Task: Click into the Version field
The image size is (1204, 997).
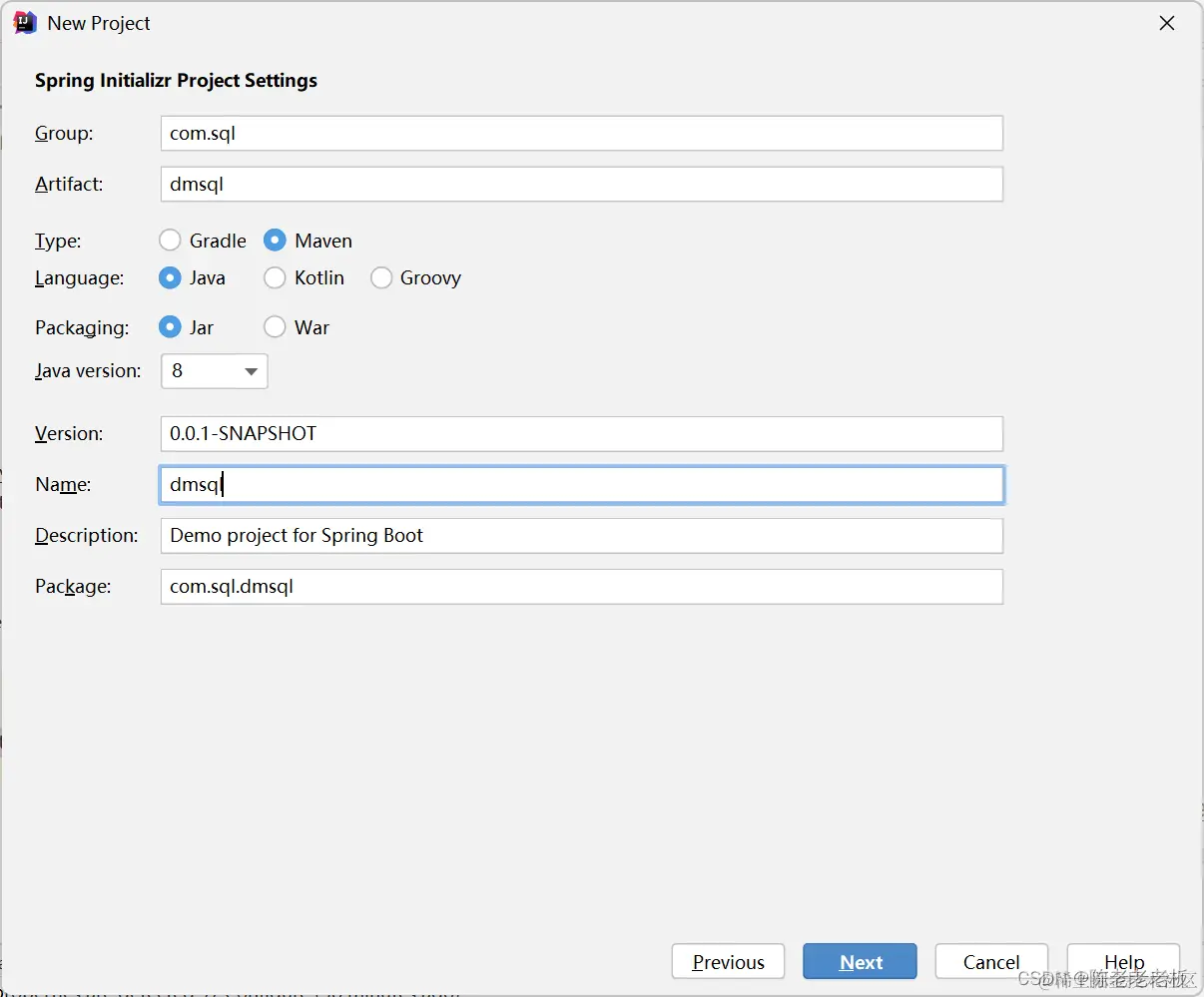Action: coord(581,434)
